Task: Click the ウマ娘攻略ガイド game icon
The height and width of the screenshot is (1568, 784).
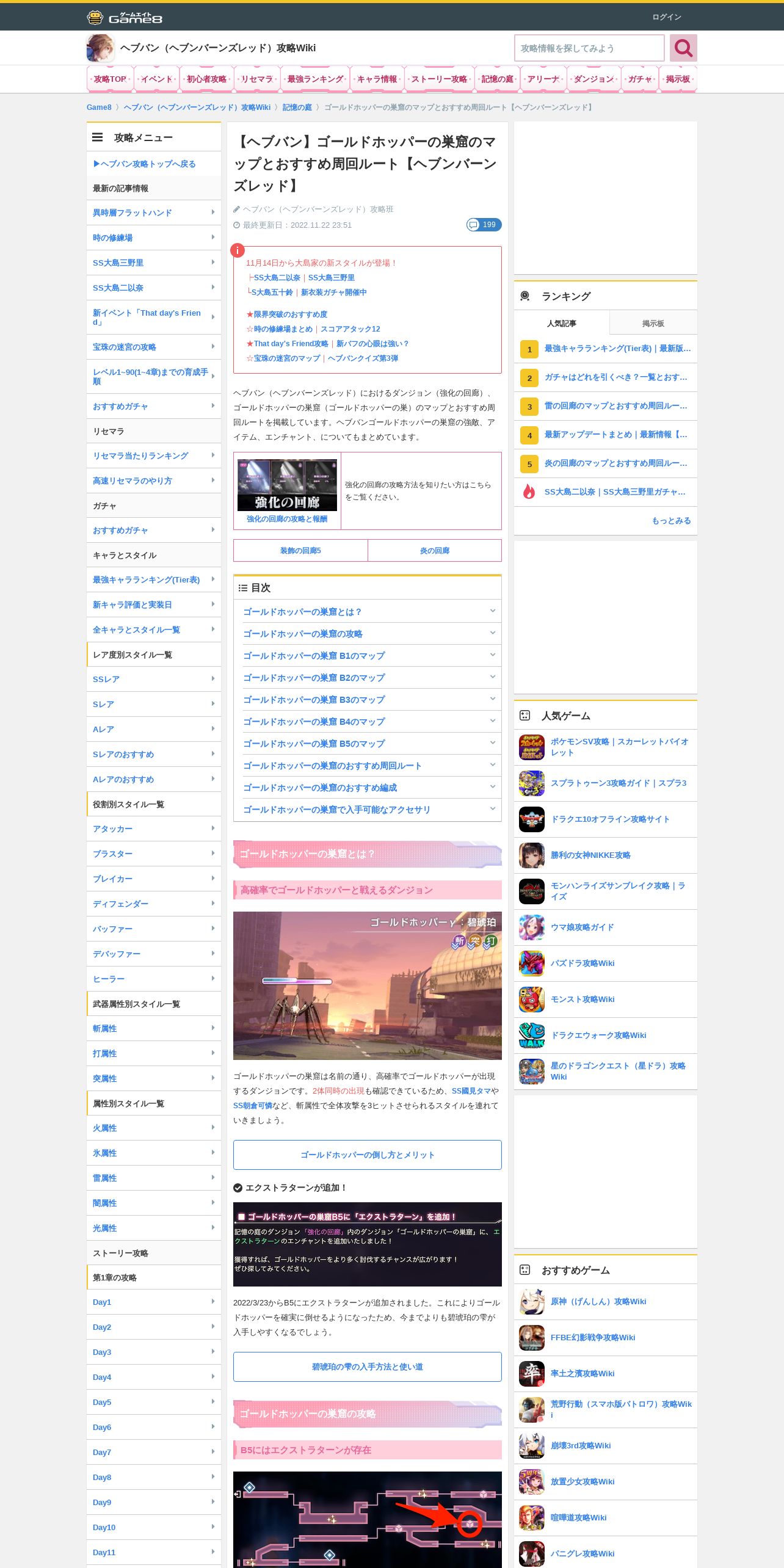Action: 532,927
